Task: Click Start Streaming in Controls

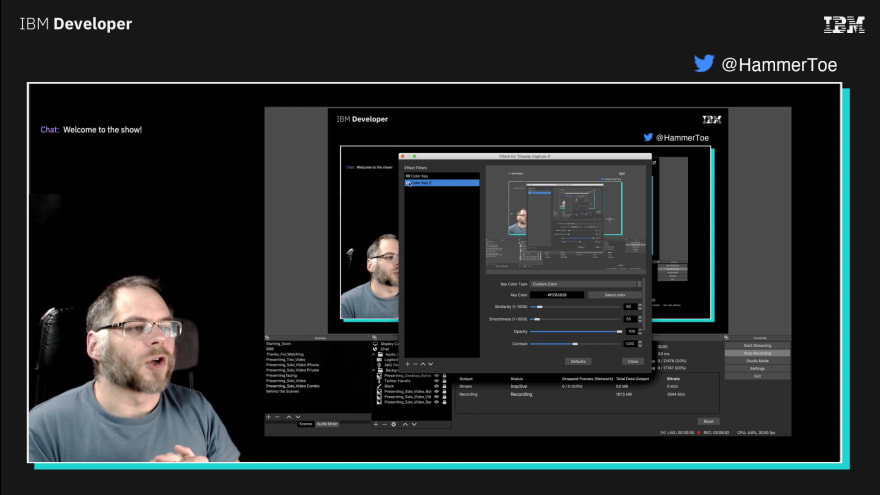Action: click(757, 346)
